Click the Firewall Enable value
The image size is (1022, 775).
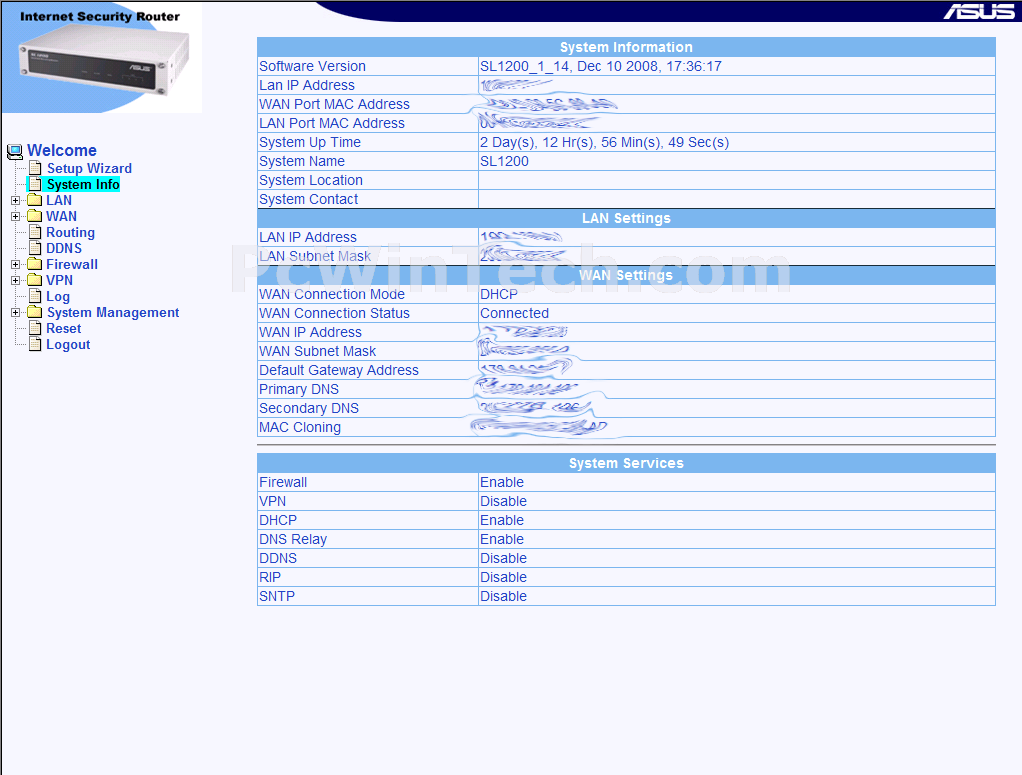502,482
